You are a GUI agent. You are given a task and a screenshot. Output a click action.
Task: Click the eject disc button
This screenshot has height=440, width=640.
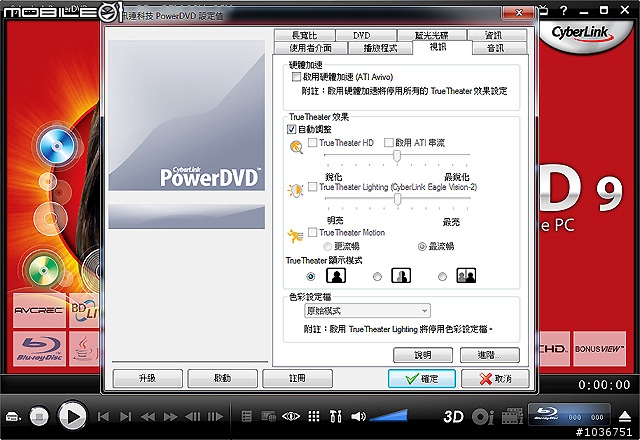(x=625, y=417)
